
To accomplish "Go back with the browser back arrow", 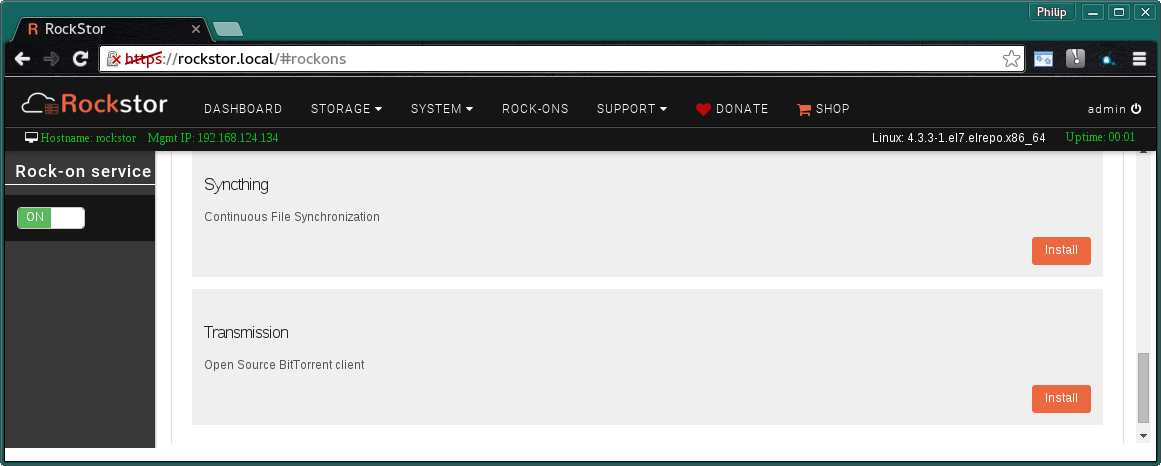I will 22,59.
